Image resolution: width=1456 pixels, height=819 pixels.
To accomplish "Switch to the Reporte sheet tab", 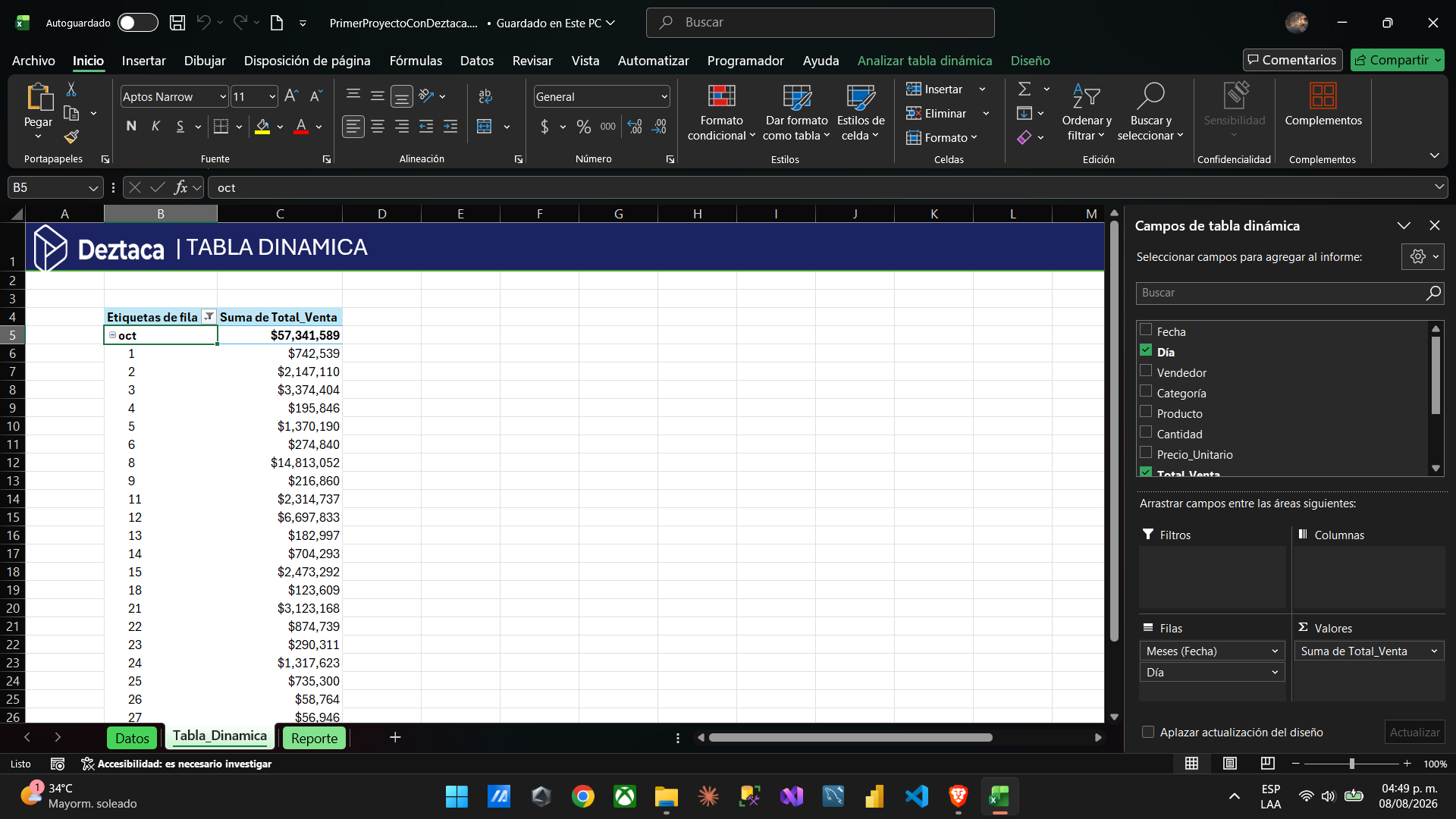I will pyautogui.click(x=314, y=738).
